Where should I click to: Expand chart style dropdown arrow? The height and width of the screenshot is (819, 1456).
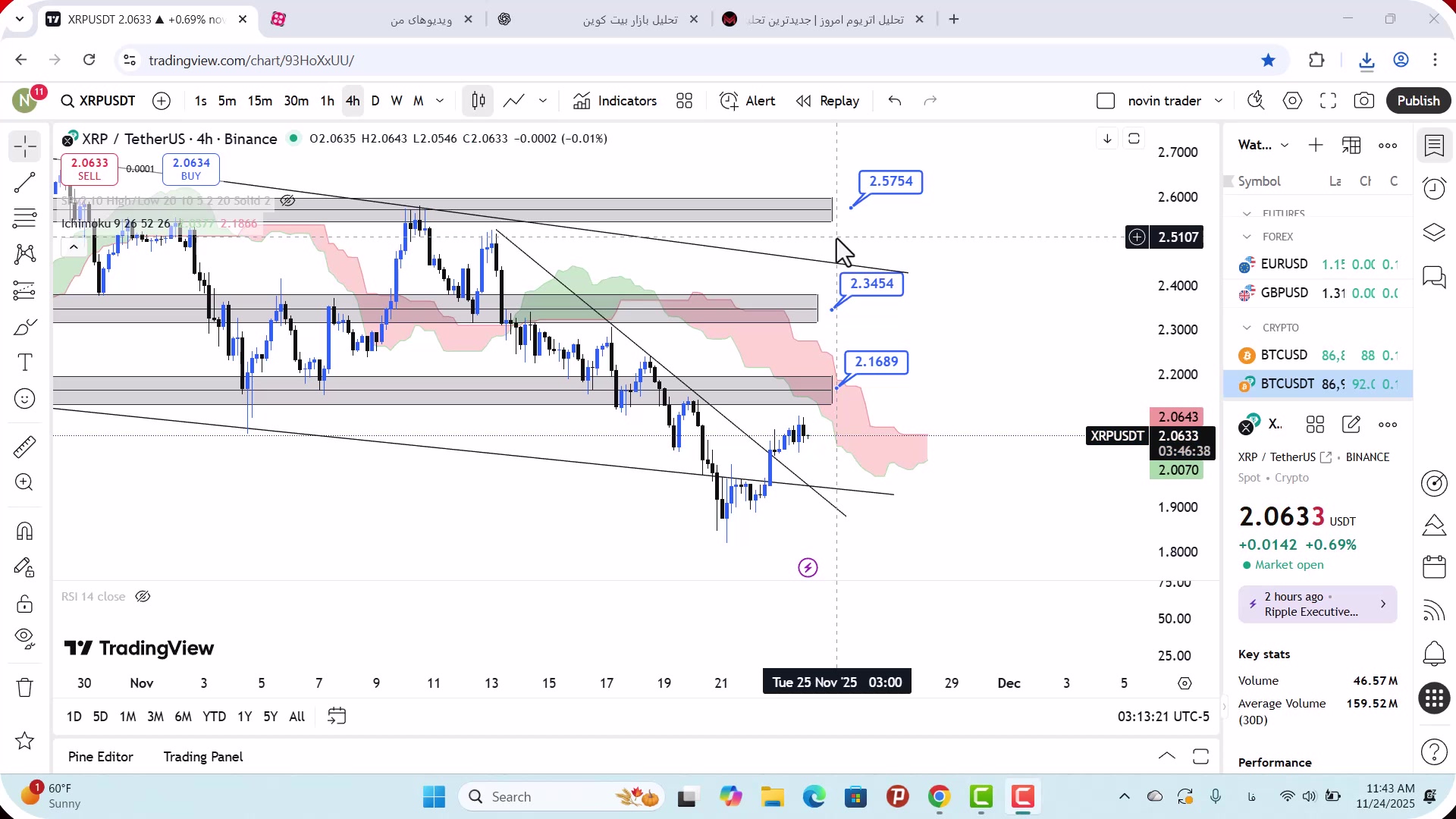click(543, 101)
